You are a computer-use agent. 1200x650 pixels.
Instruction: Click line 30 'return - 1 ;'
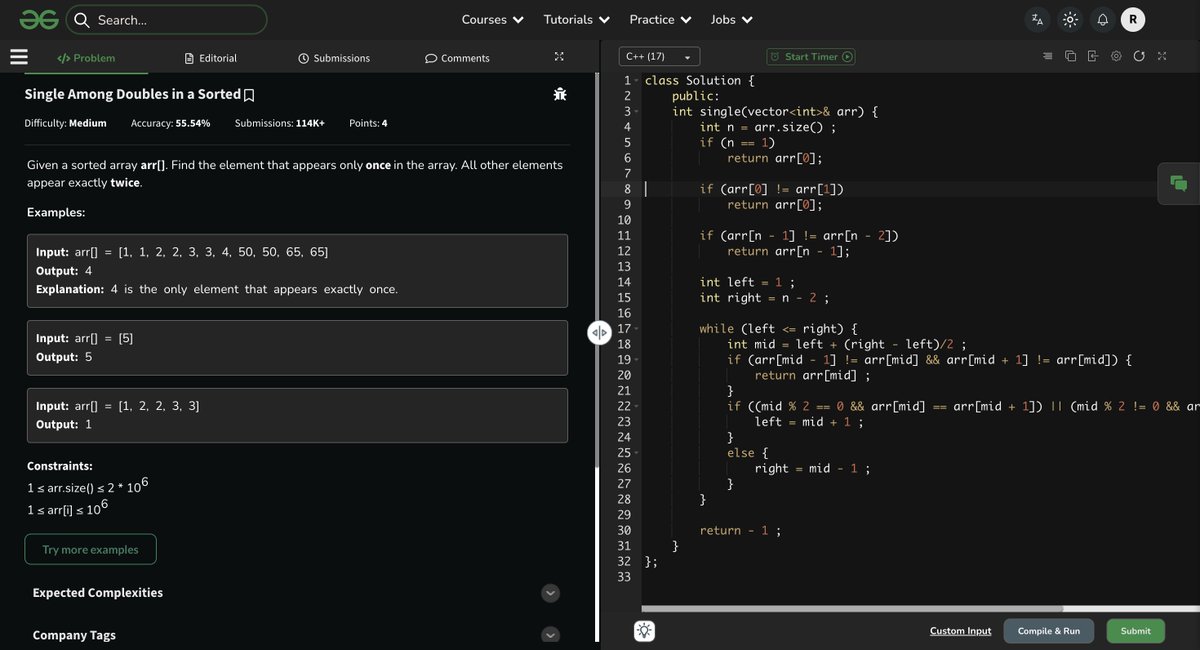(x=740, y=531)
